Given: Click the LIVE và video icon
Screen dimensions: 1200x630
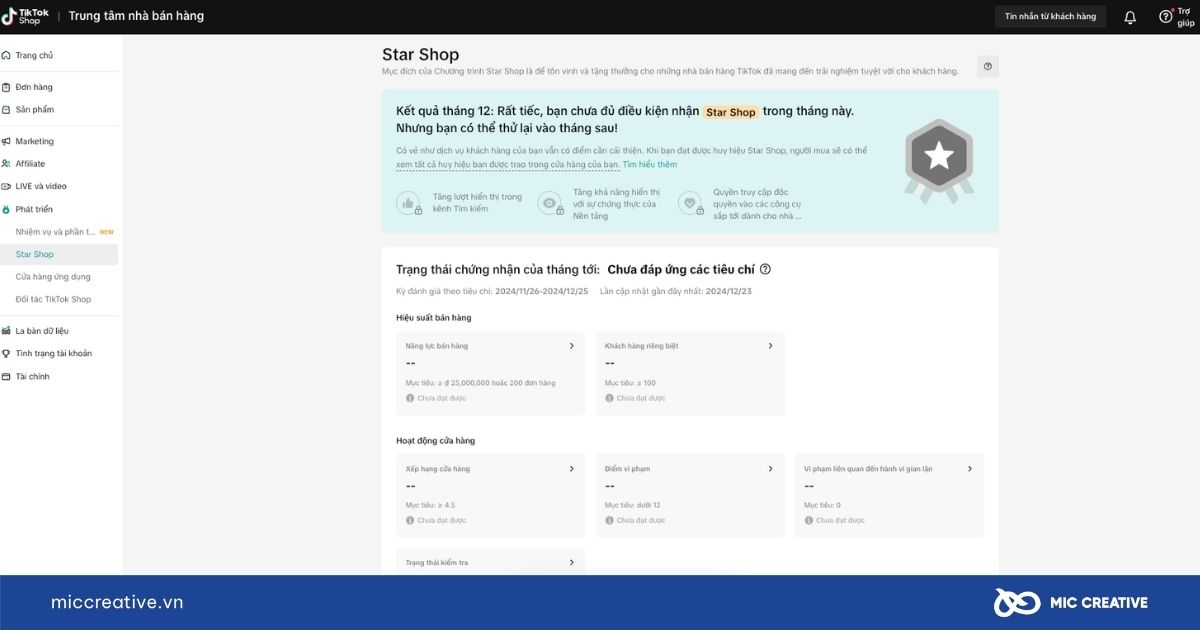Looking at the screenshot, I should click(x=6, y=186).
